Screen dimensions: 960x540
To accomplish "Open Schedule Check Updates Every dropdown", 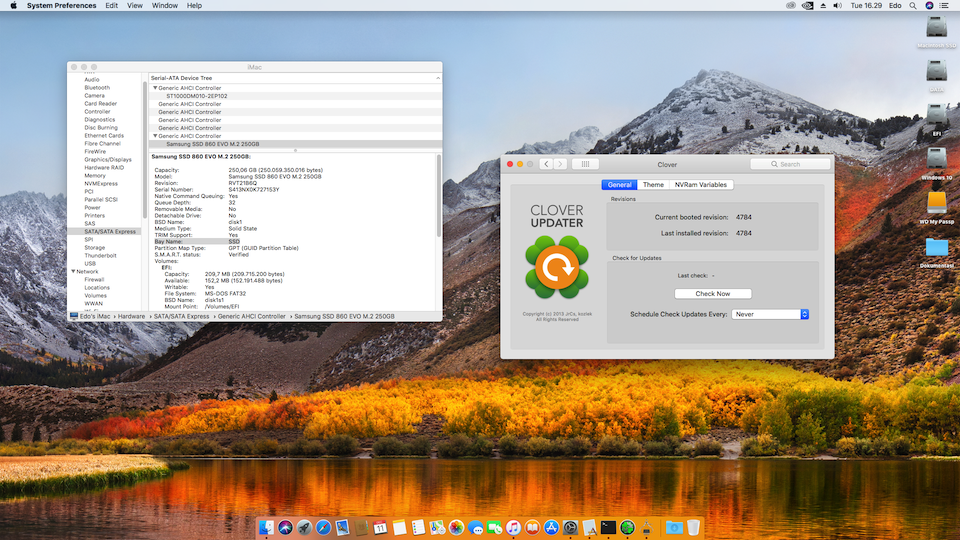I will point(770,314).
